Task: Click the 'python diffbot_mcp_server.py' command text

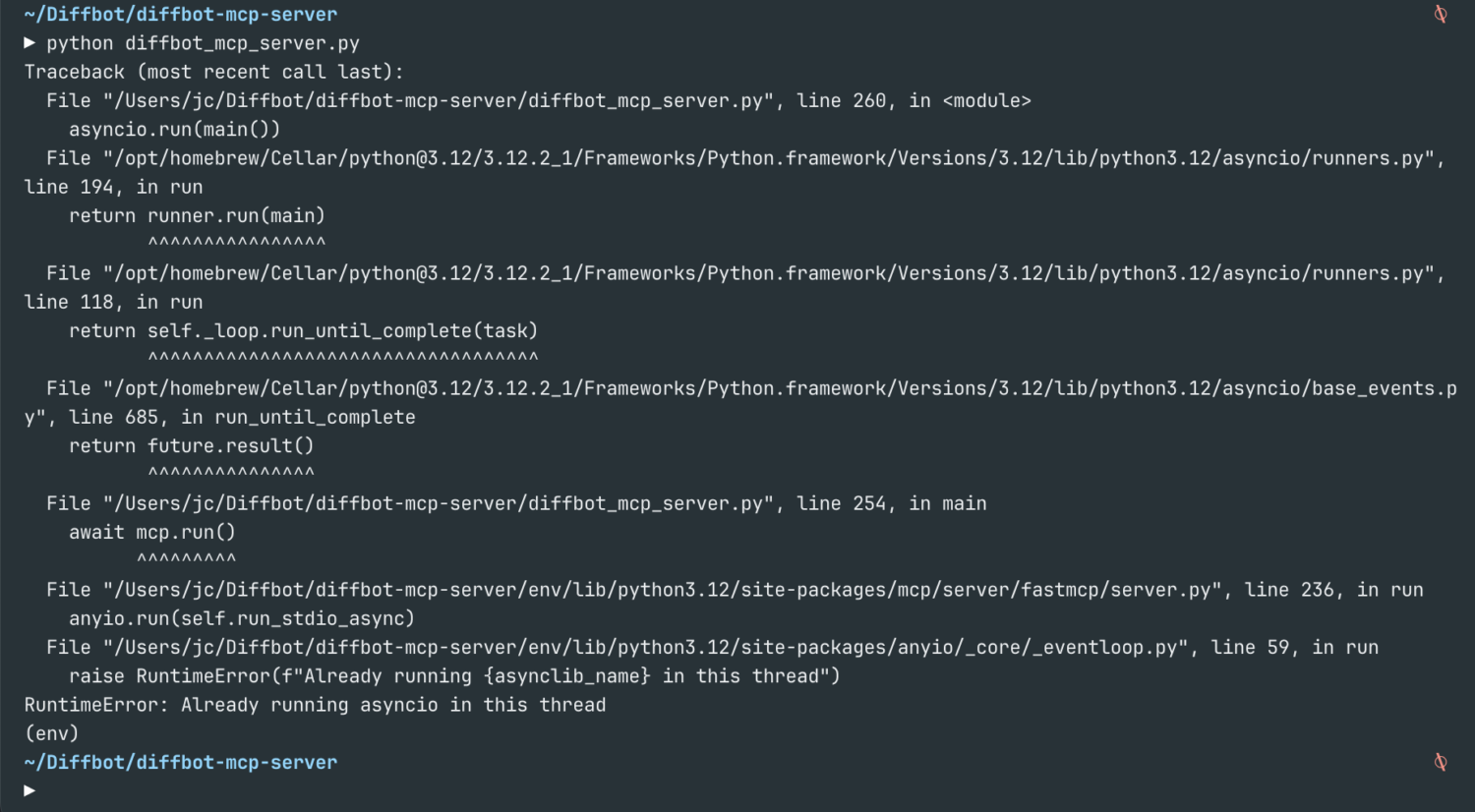Action: 203,43
